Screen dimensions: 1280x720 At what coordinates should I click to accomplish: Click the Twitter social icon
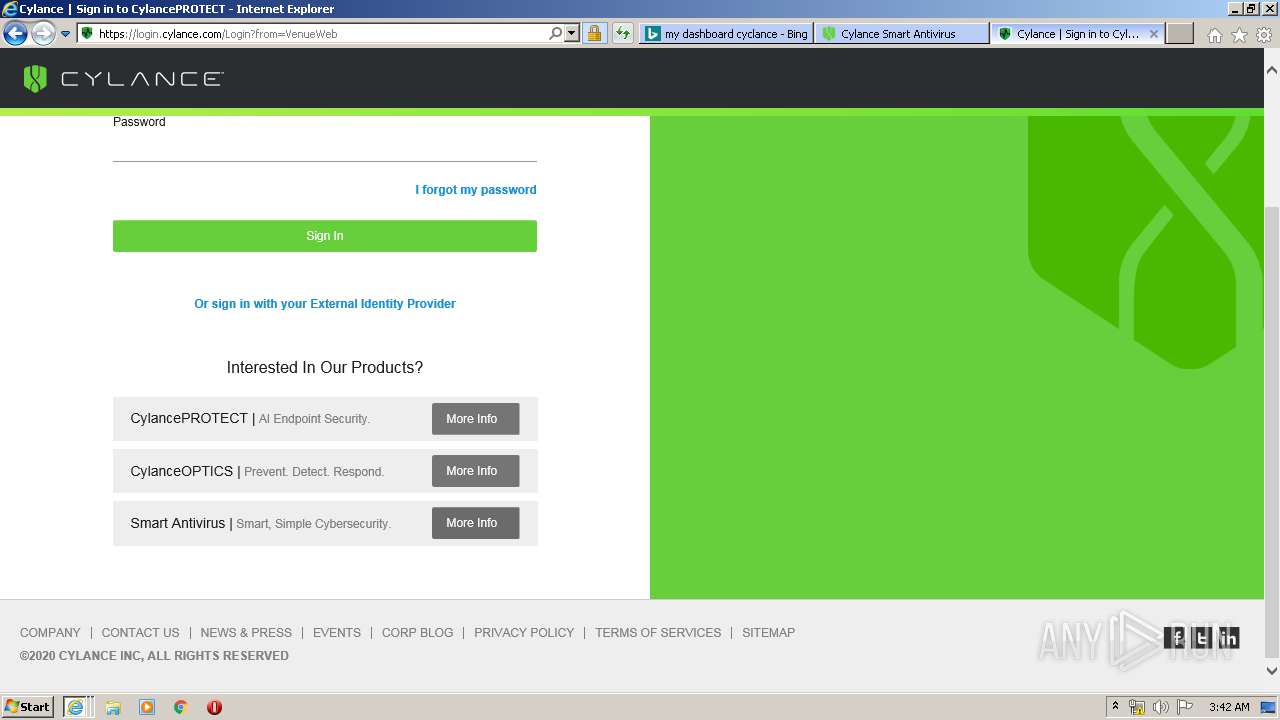coord(1202,637)
